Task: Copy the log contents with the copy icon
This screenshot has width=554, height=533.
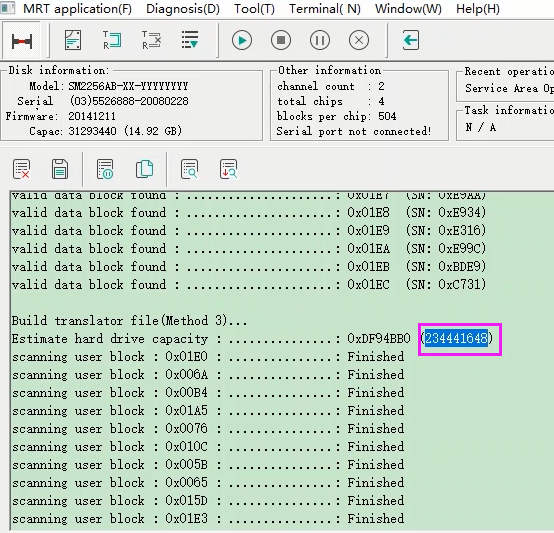Action: point(144,169)
